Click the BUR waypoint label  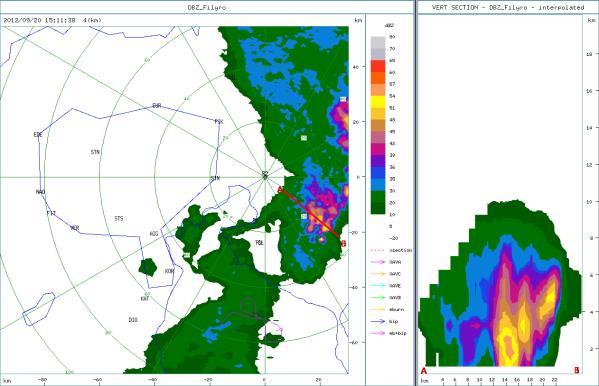[157, 105]
